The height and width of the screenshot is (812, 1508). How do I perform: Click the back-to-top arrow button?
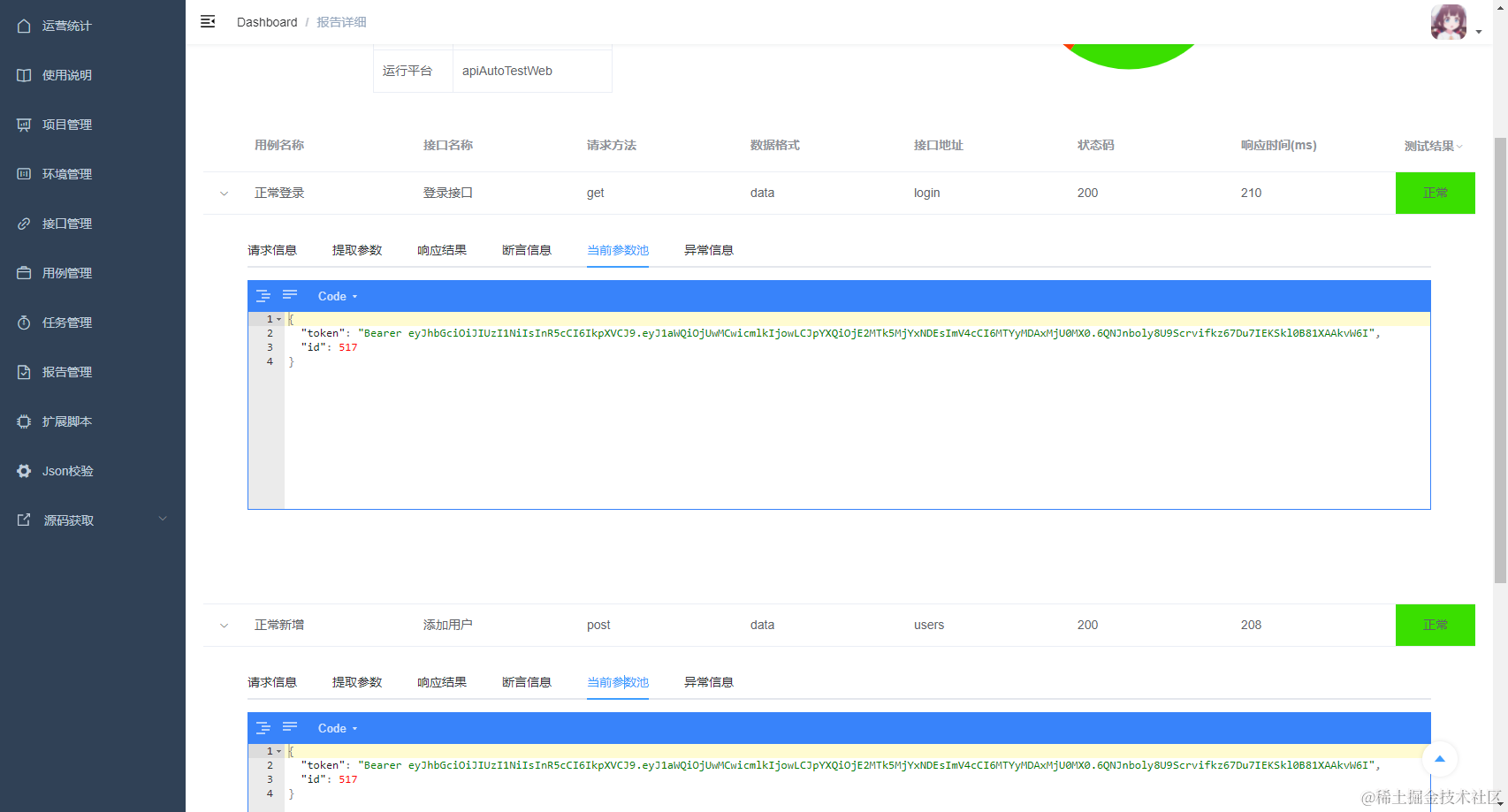pos(1440,759)
